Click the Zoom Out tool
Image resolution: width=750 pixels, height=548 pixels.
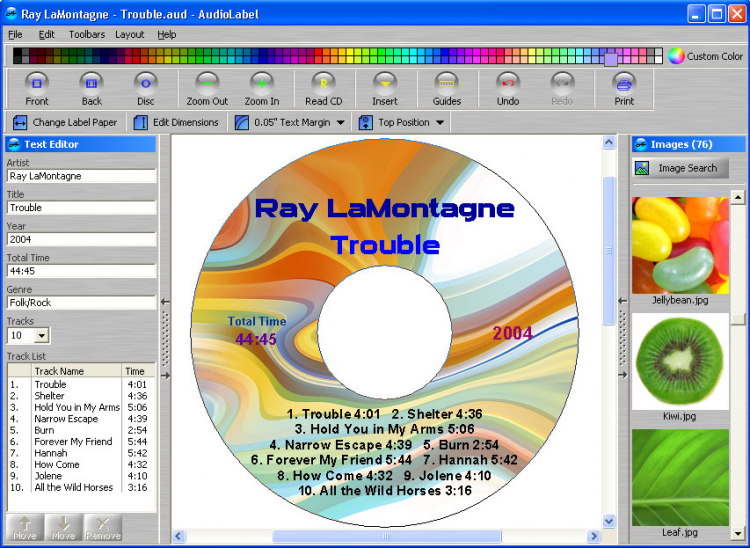click(x=207, y=87)
